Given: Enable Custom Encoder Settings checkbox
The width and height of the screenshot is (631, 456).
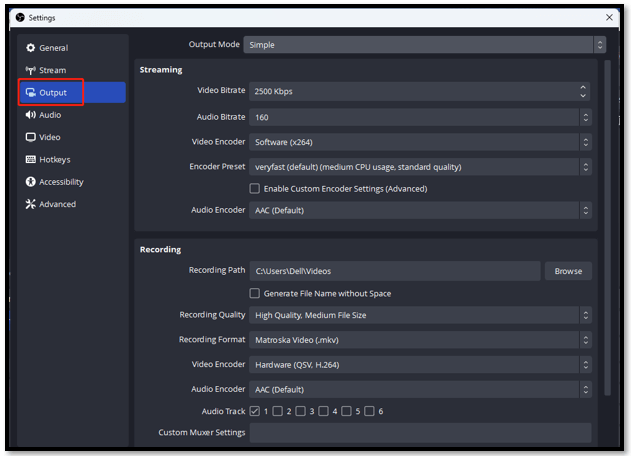Looking at the screenshot, I should pyautogui.click(x=255, y=188).
